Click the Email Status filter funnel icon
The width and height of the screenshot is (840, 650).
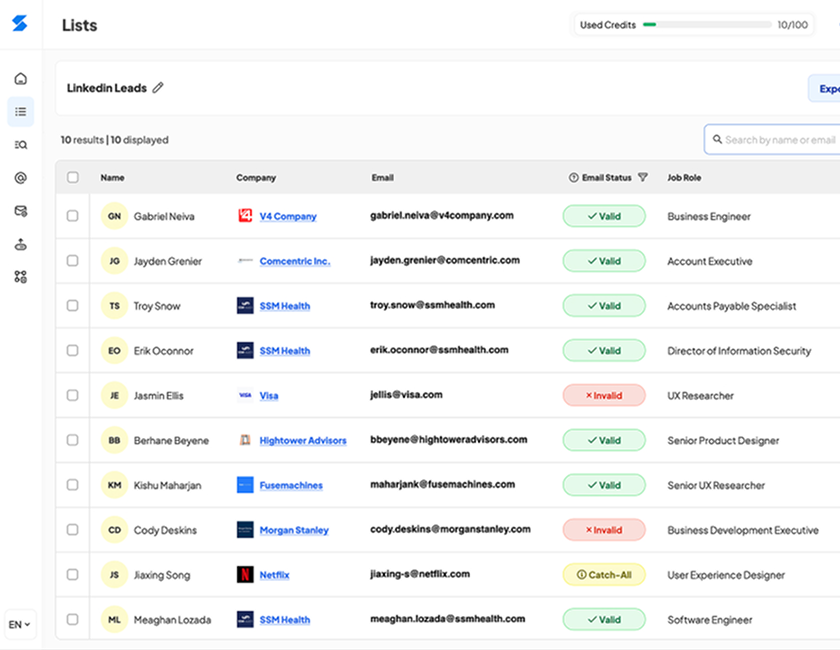[x=643, y=178]
